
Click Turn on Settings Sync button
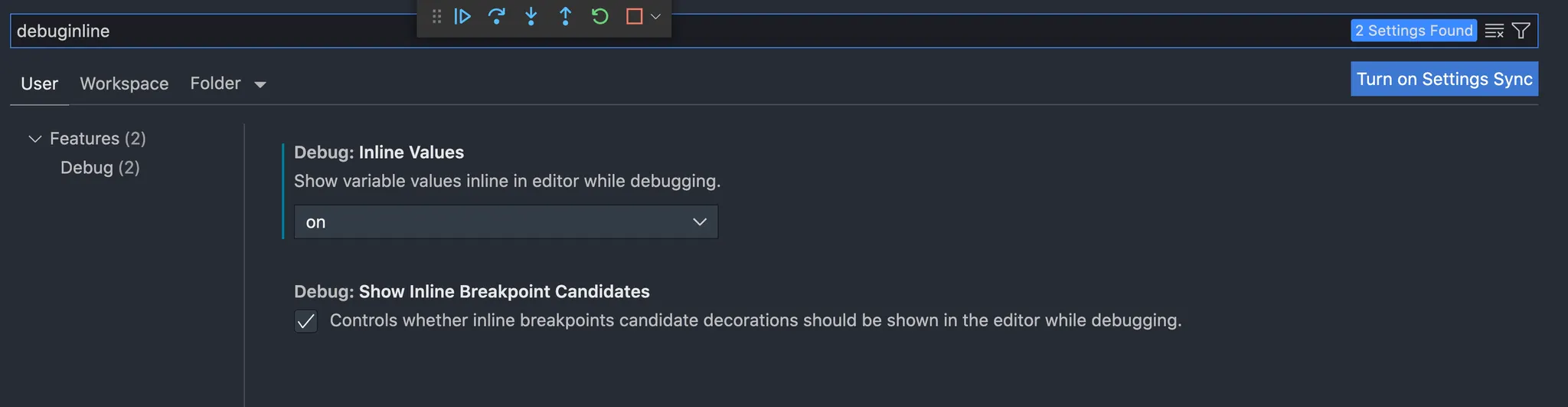tap(1444, 79)
